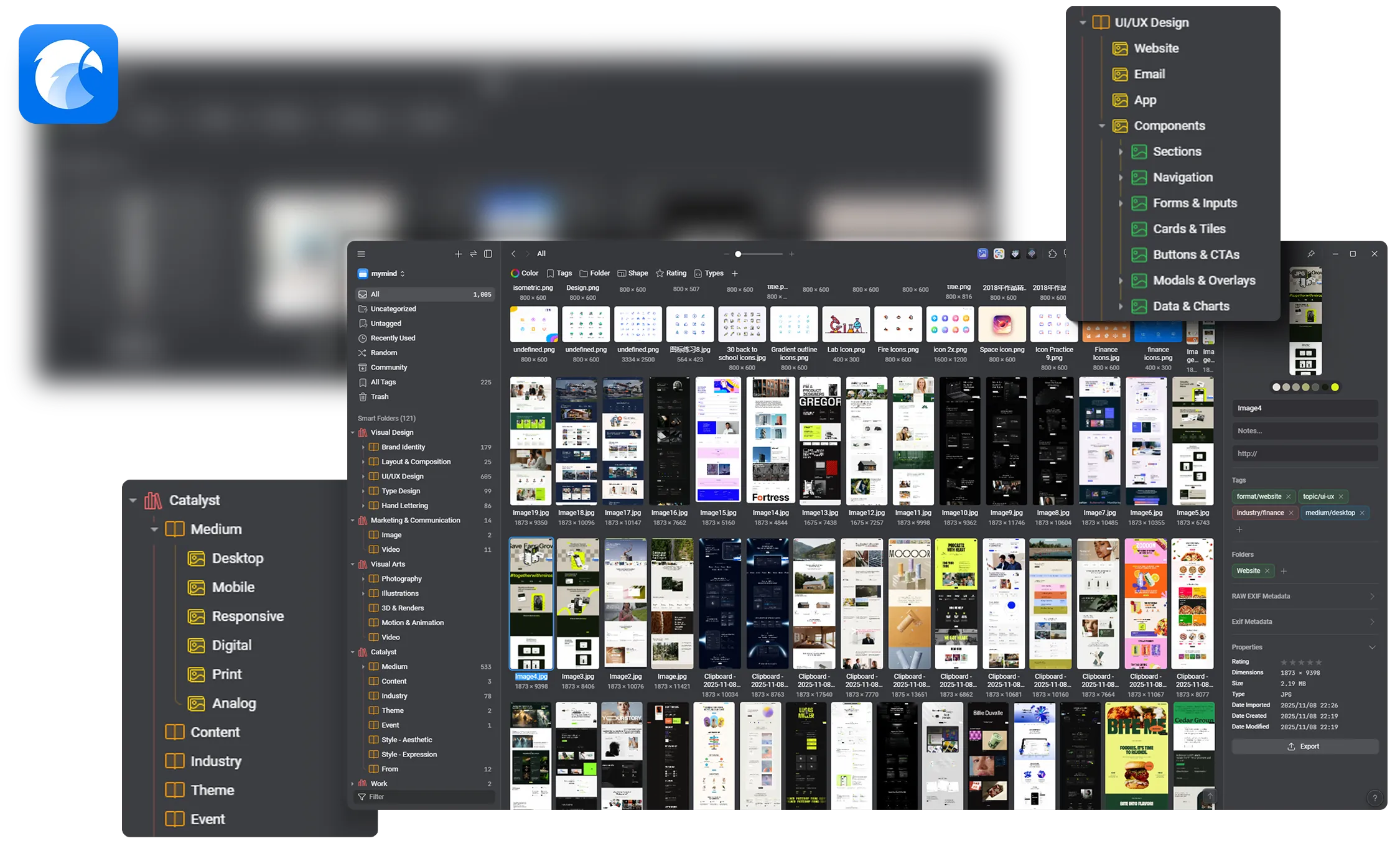Viewport: 1400px width, 846px height.
Task: Open the Trash item in the sidebar
Action: click(425, 397)
